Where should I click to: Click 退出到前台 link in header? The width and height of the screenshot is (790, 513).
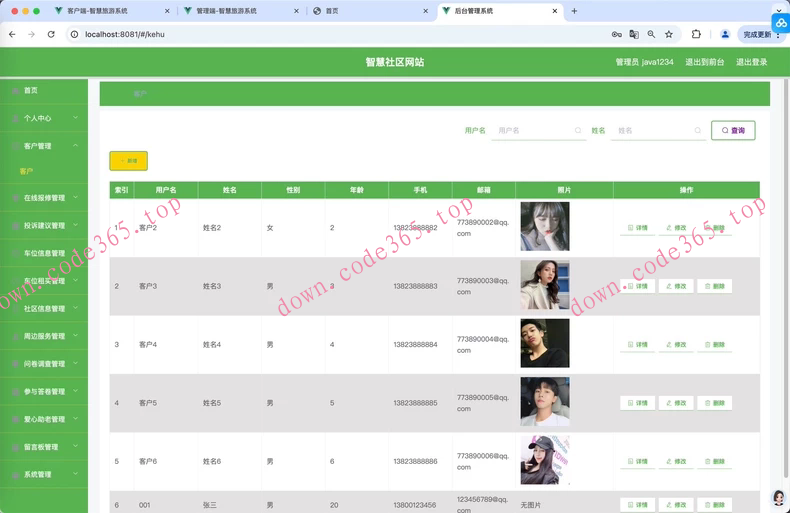coord(704,62)
